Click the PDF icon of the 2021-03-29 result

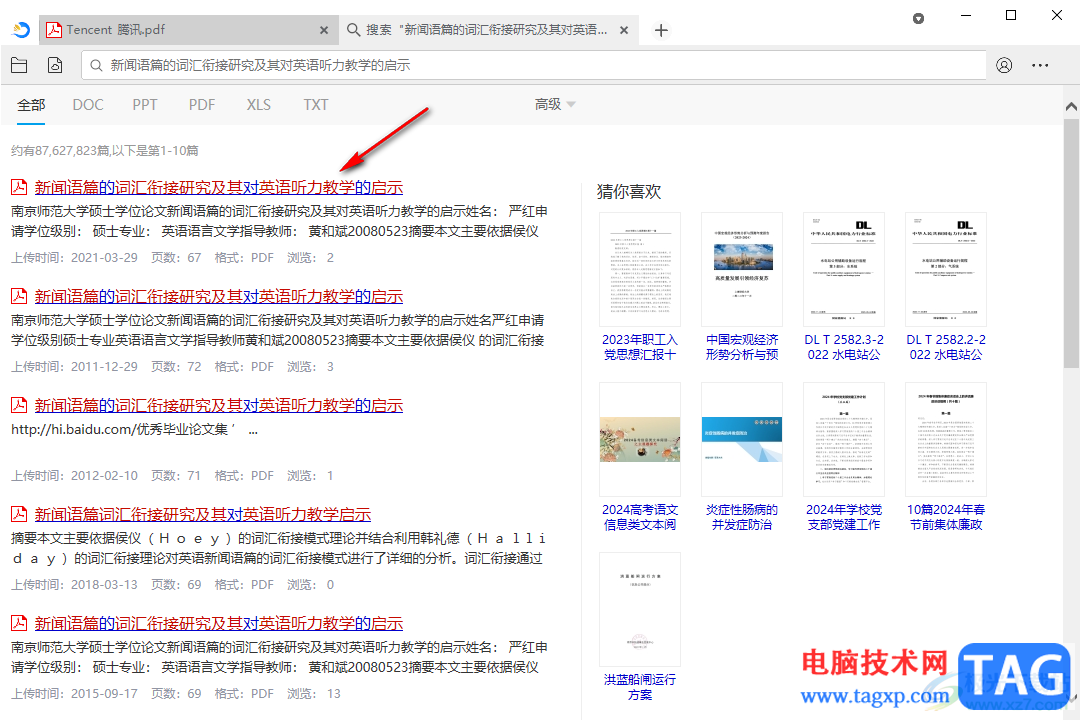pos(19,187)
